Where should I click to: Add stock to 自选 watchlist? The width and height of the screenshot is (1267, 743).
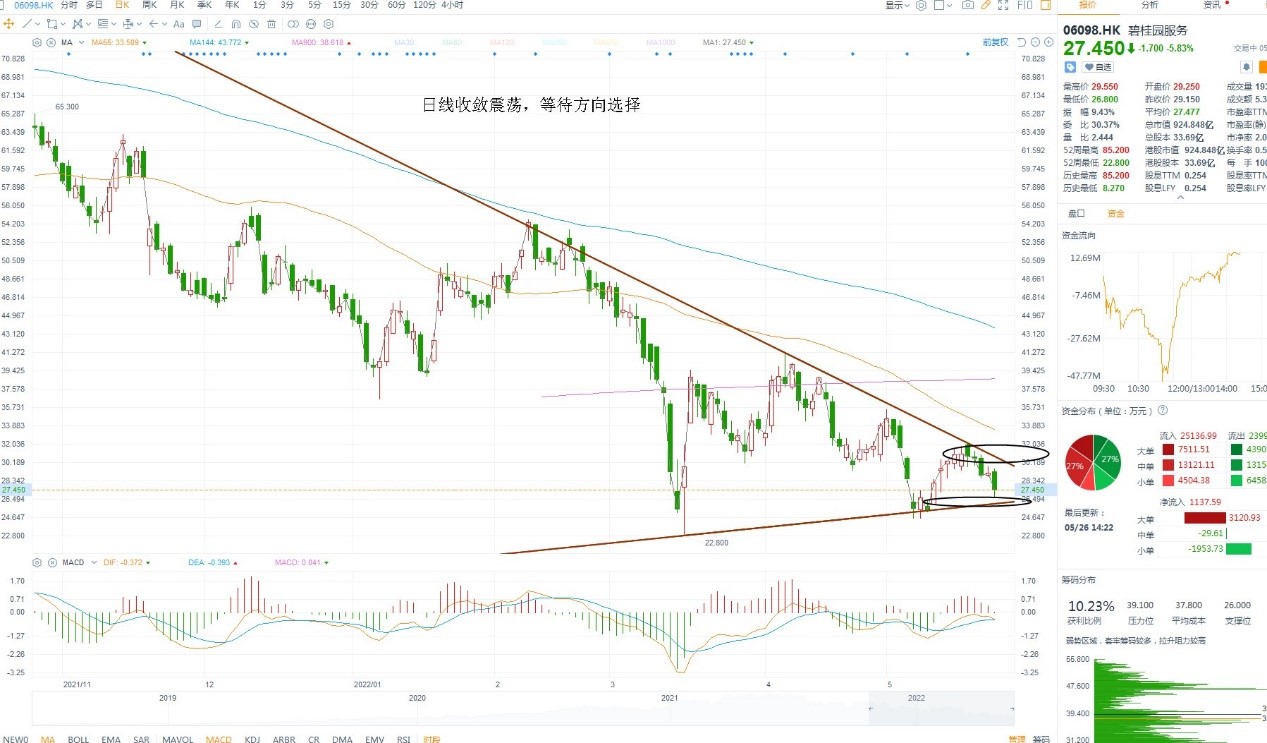[1097, 67]
